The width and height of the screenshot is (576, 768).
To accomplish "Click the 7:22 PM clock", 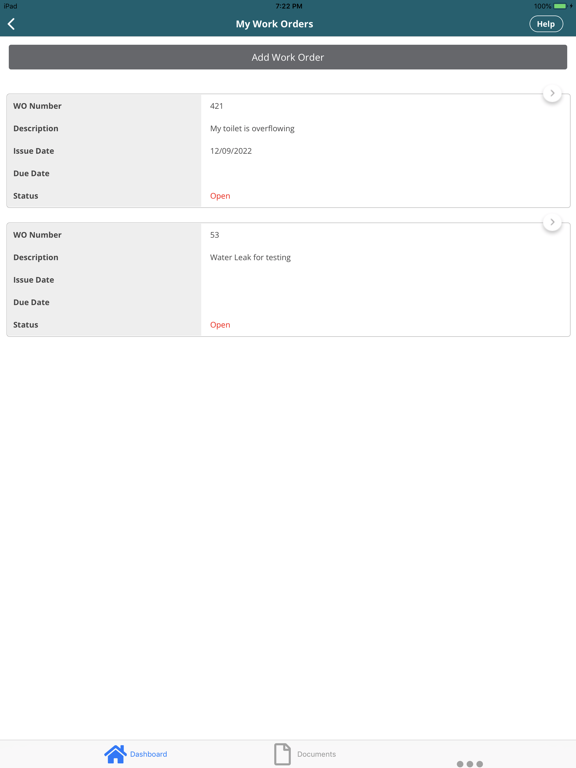I will (288, 6).
